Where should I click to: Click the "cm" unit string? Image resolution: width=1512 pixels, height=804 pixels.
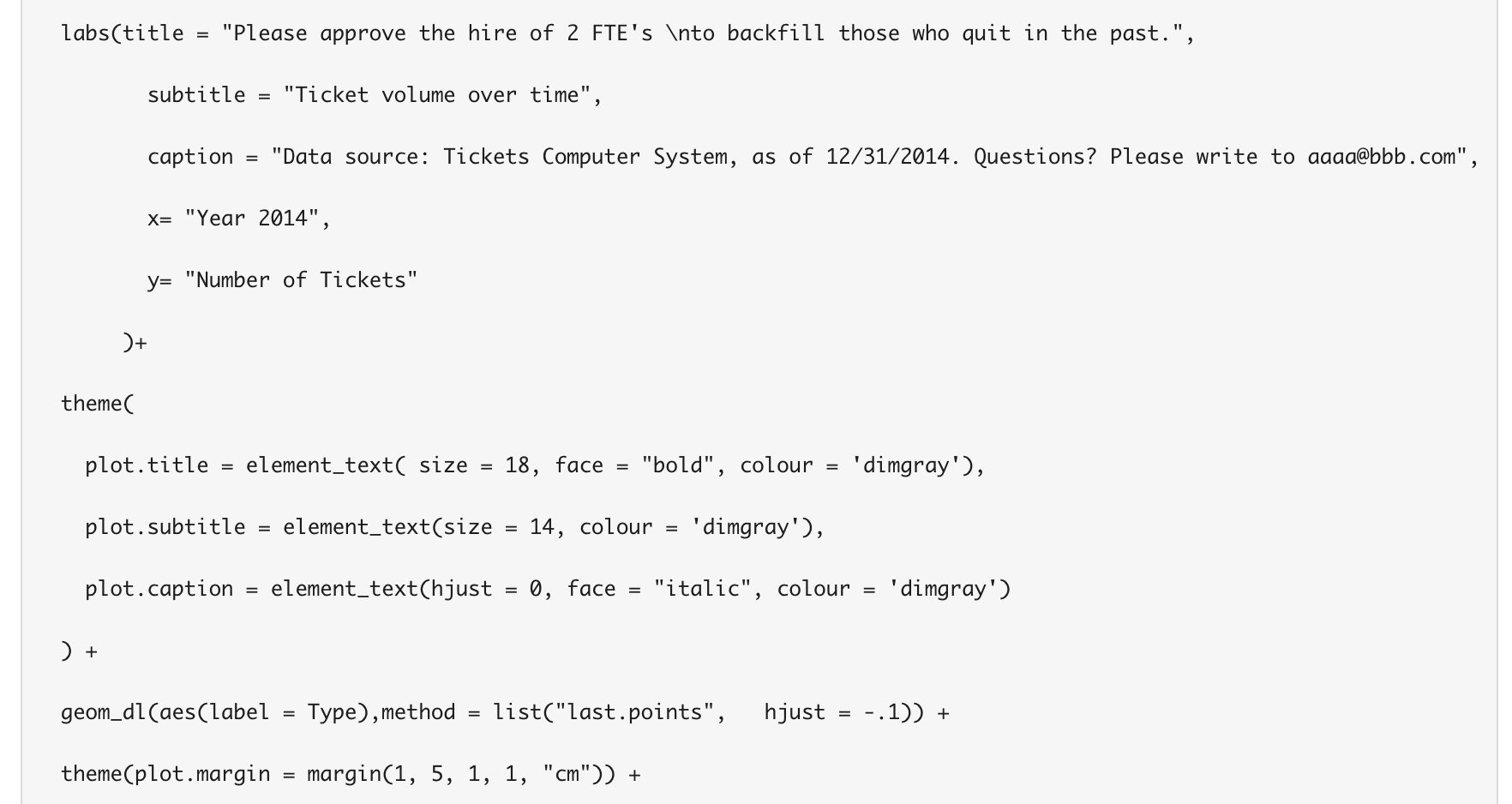(567, 774)
